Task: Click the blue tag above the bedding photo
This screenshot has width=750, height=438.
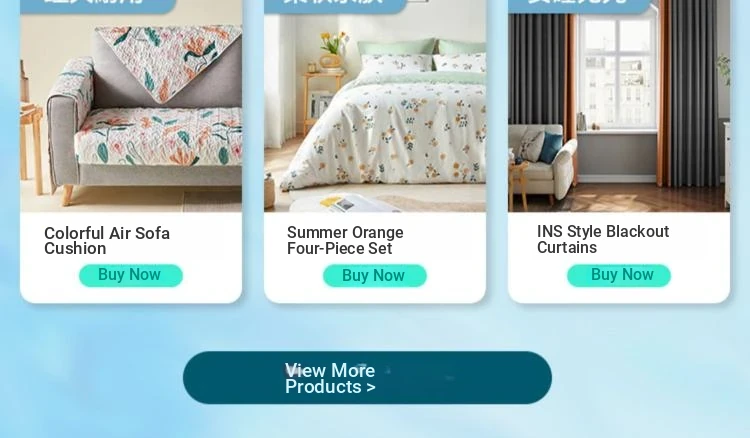Action: tap(335, 6)
